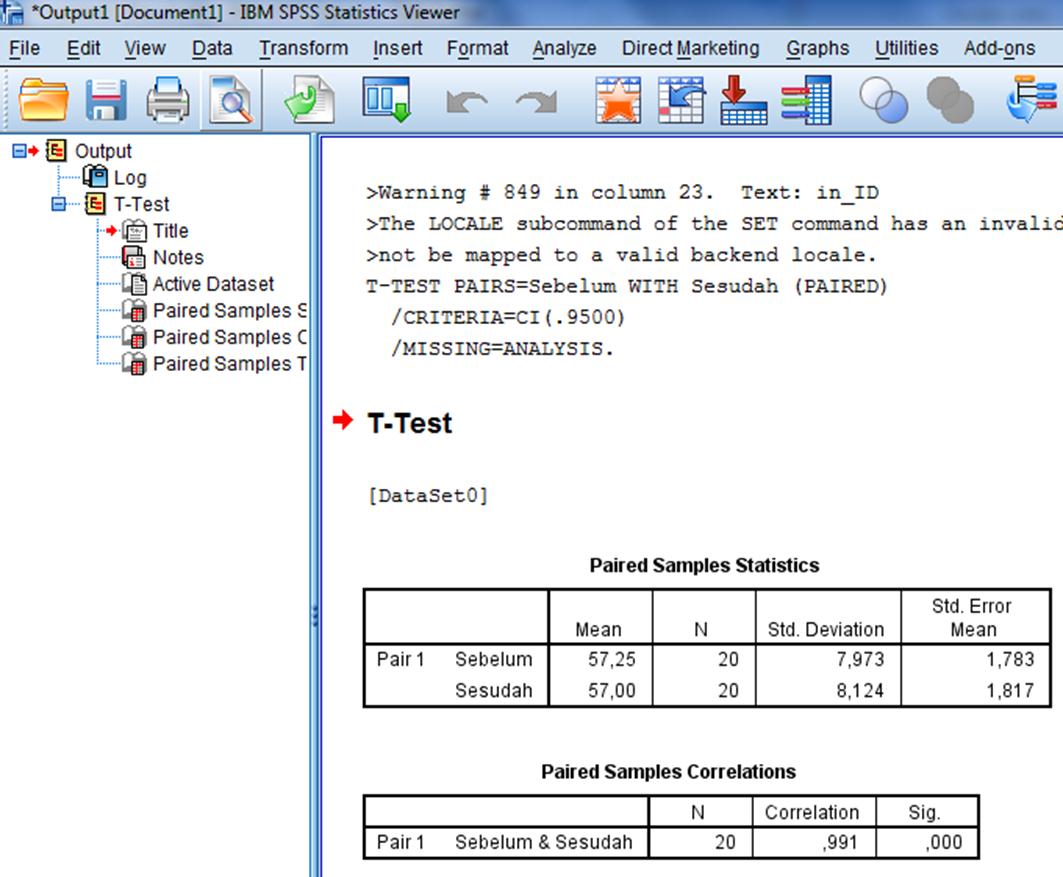
Task: Click the Paired Samples Correlations table title
Action: (x=668, y=771)
